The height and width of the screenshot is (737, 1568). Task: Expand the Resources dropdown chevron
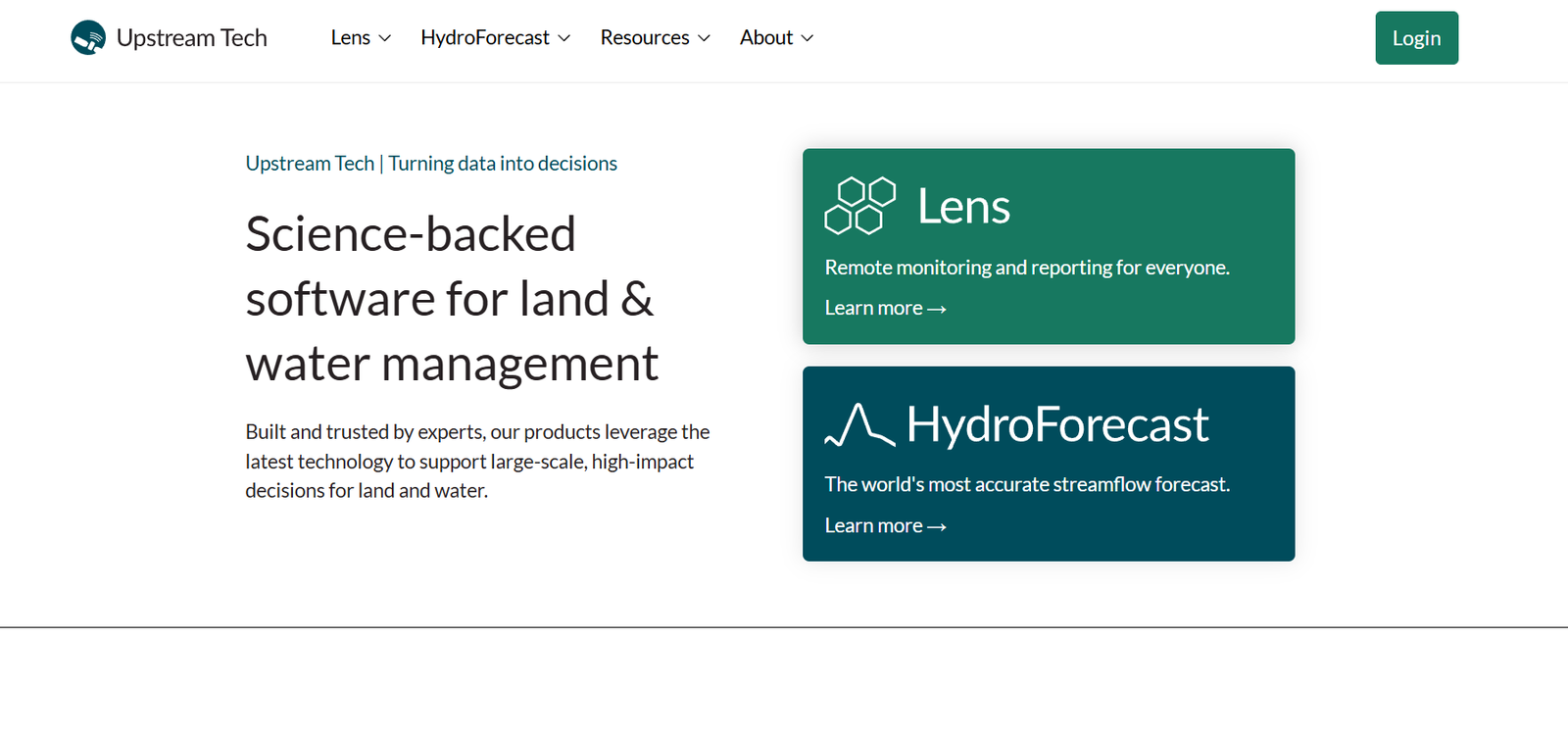pyautogui.click(x=704, y=38)
